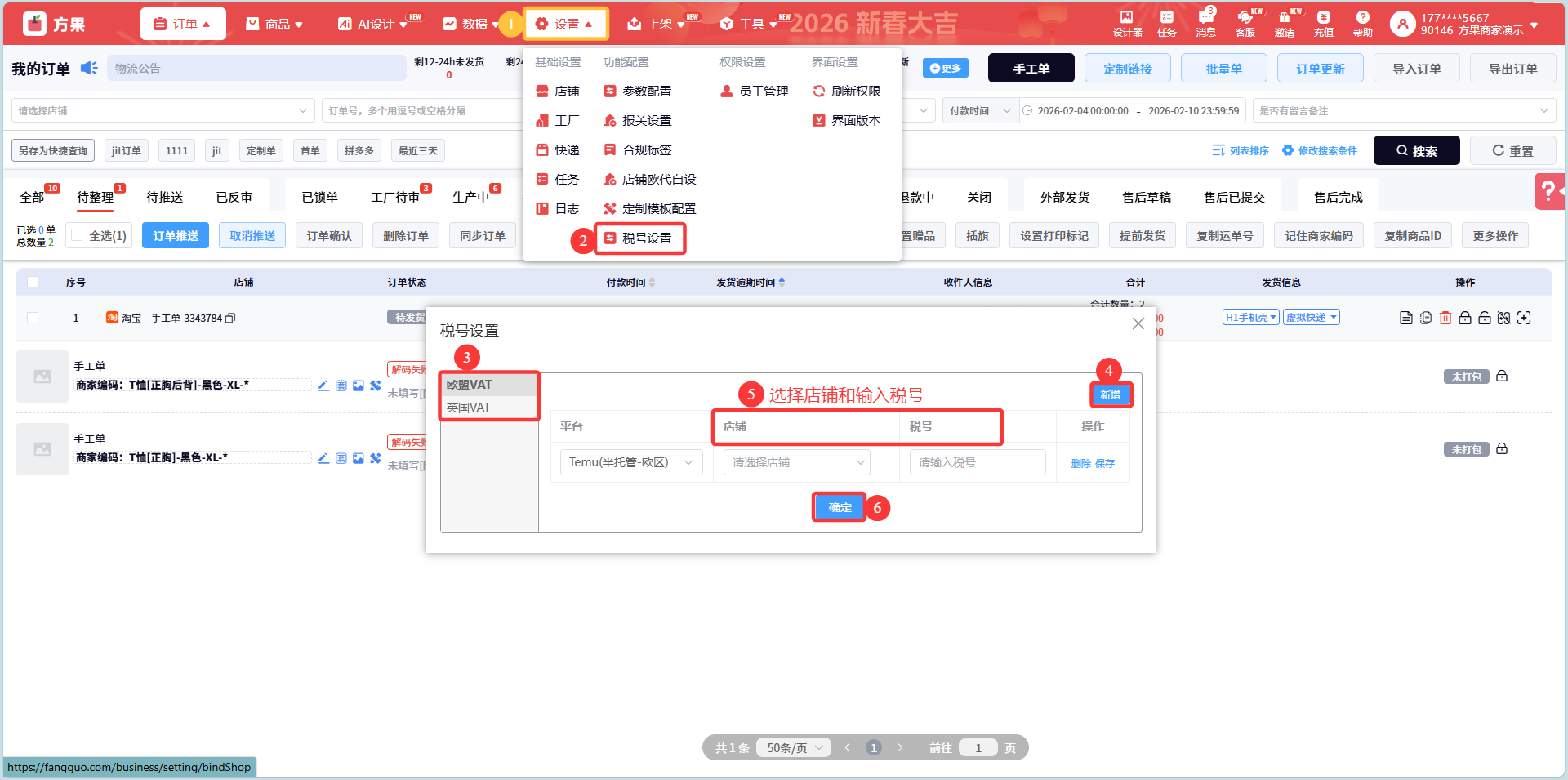Click the red question mark help float
1568x780 pixels.
1548,192
